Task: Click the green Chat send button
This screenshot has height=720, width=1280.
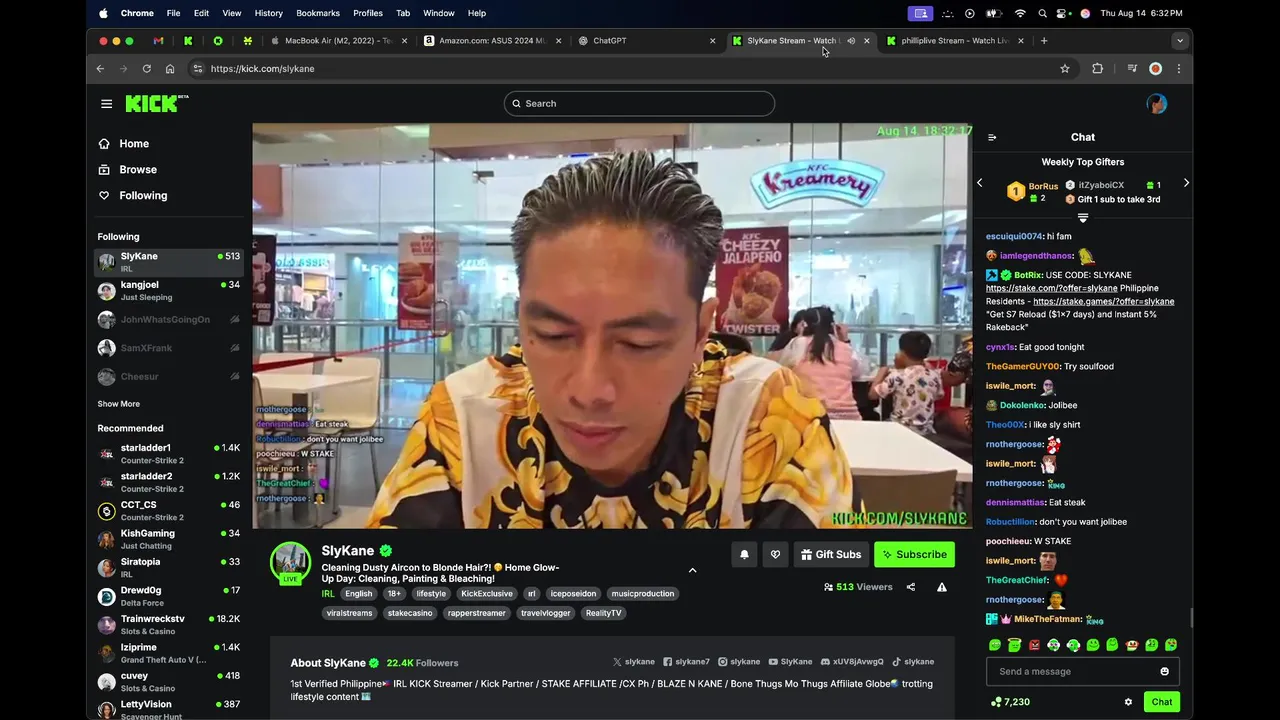Action: click(x=1162, y=702)
